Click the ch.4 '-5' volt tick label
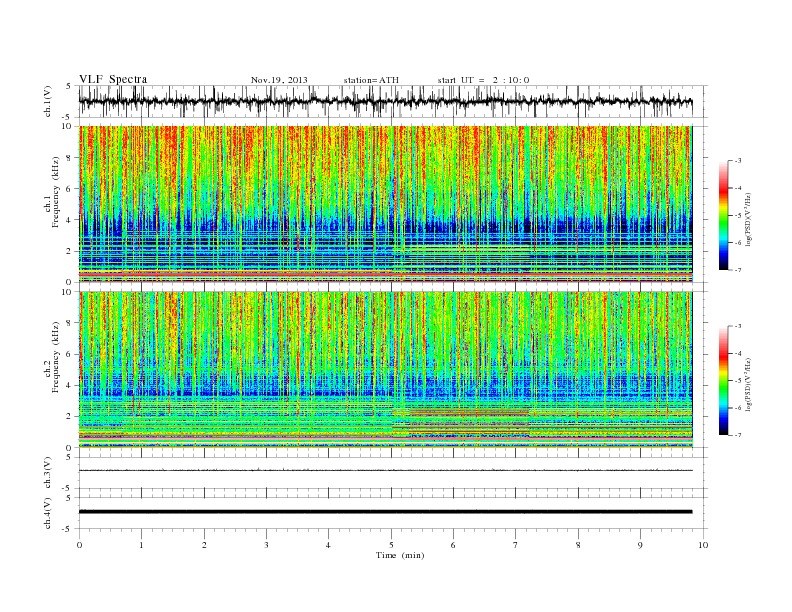792x612 pixels. [67, 529]
